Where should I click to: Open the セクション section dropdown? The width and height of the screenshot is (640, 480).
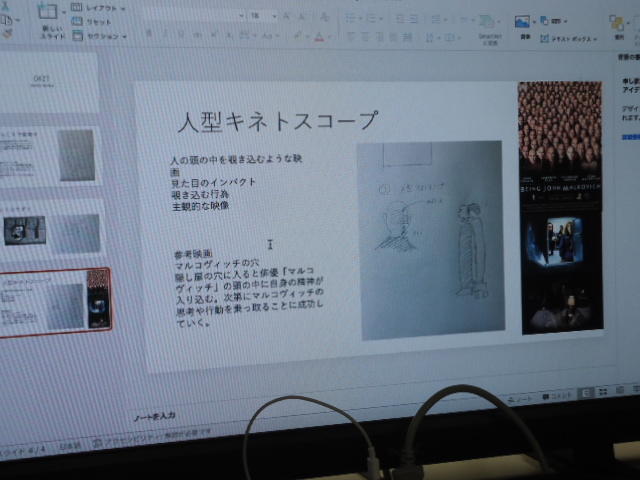(99, 36)
